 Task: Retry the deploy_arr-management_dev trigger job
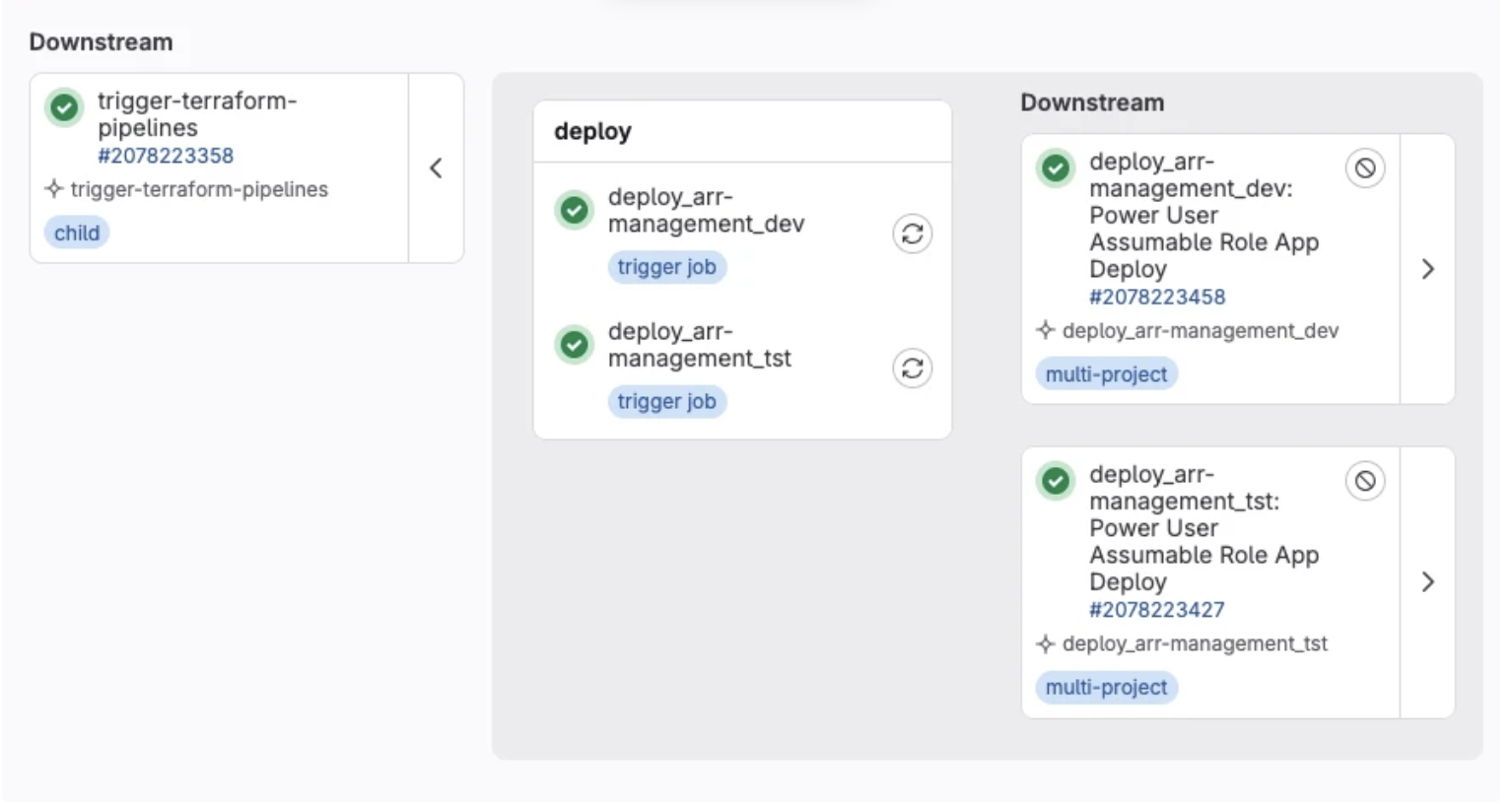[x=912, y=234]
